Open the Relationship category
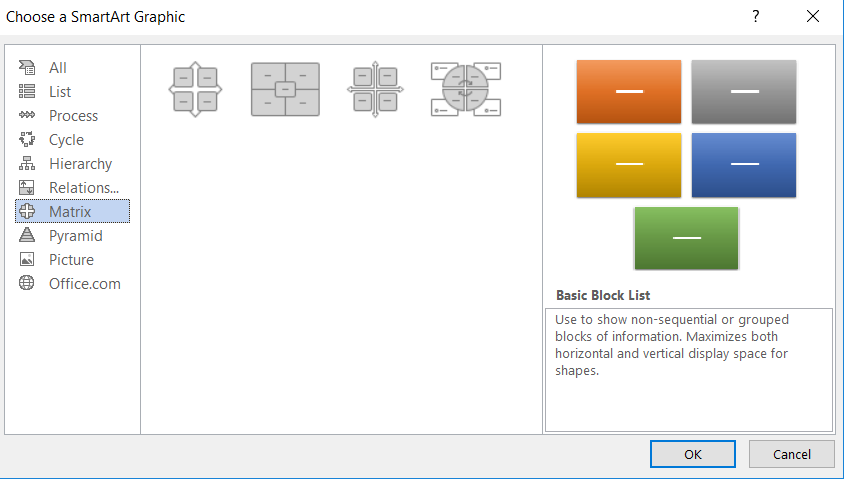 coord(83,188)
